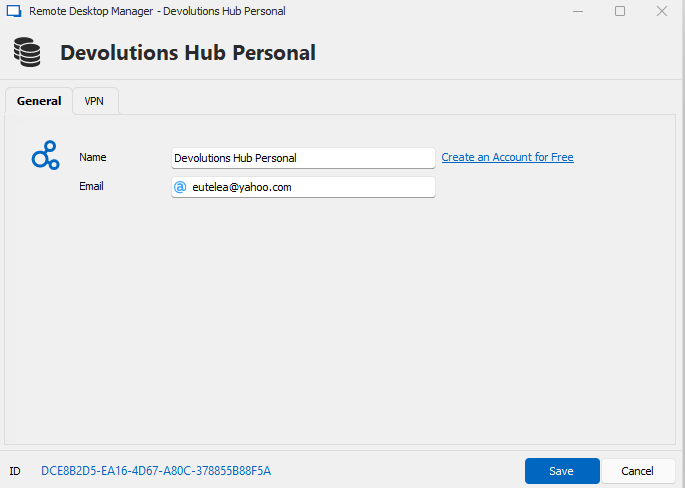Click the Devolutions Hub connected-circles icon

pos(45,155)
